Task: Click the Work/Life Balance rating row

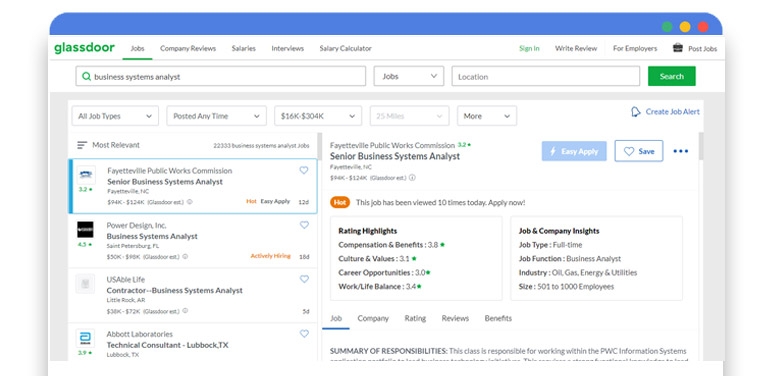Action: [x=380, y=287]
